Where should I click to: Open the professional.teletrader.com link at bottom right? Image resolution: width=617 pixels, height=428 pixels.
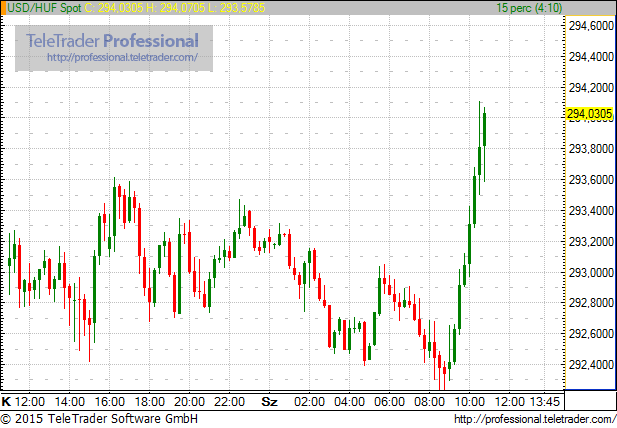[x=535, y=419]
